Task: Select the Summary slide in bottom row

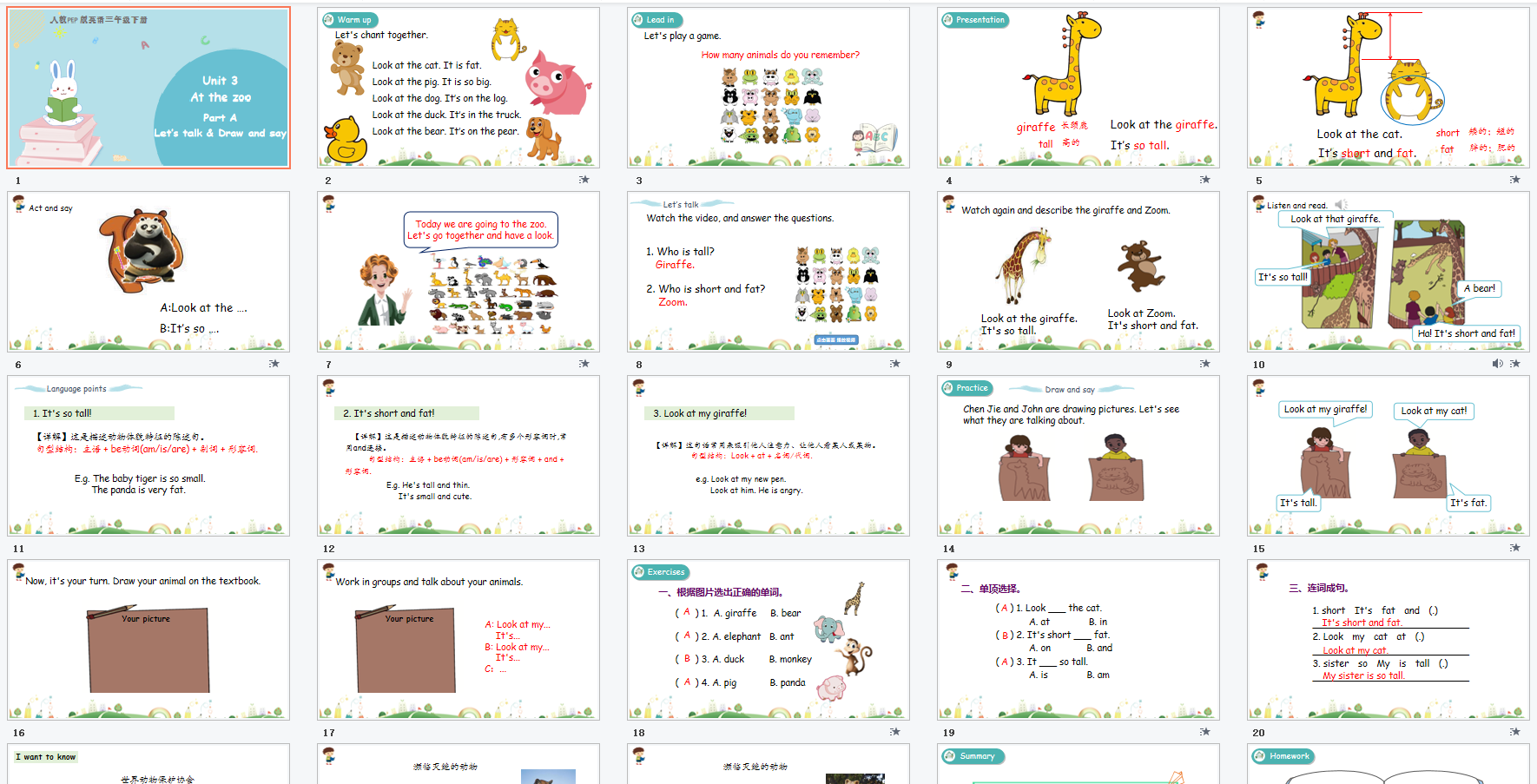Action: click(1079, 764)
